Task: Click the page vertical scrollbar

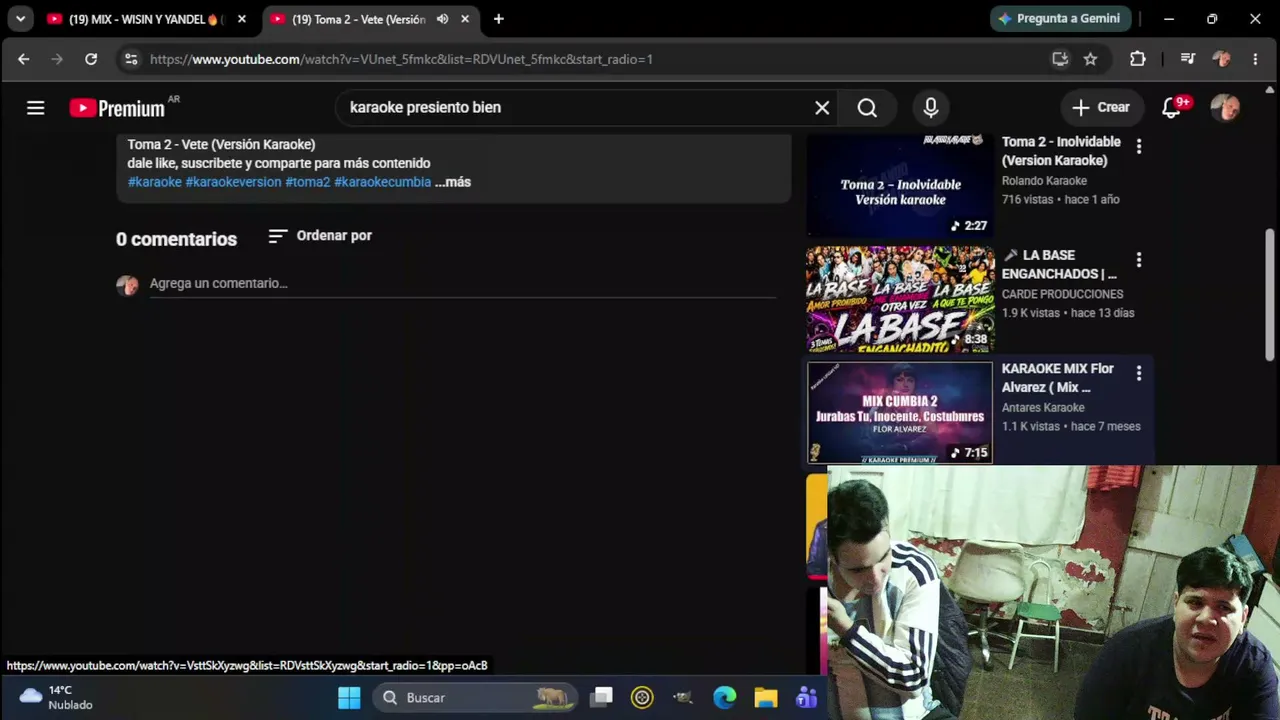Action: pos(1270,295)
